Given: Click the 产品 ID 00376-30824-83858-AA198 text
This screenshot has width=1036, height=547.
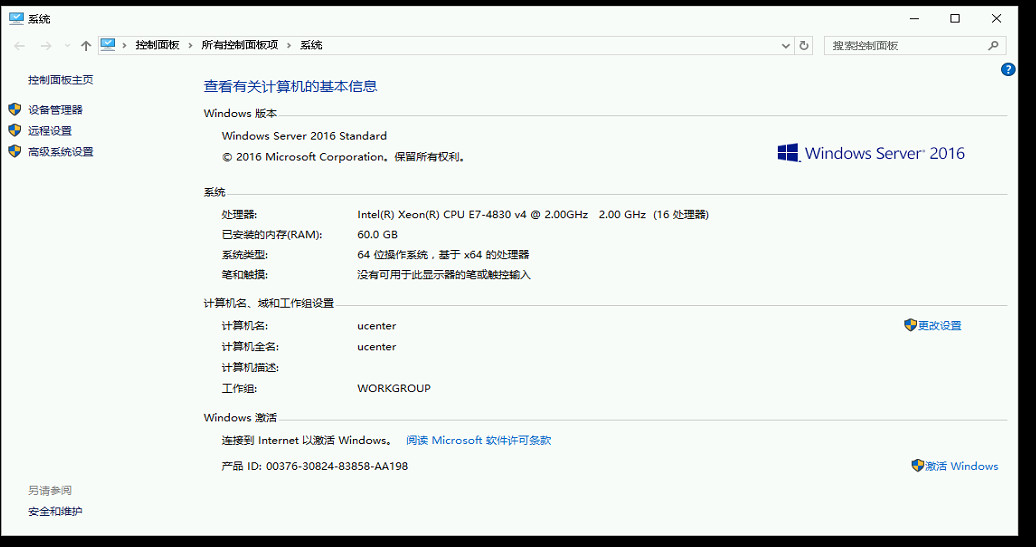Looking at the screenshot, I should click(314, 466).
